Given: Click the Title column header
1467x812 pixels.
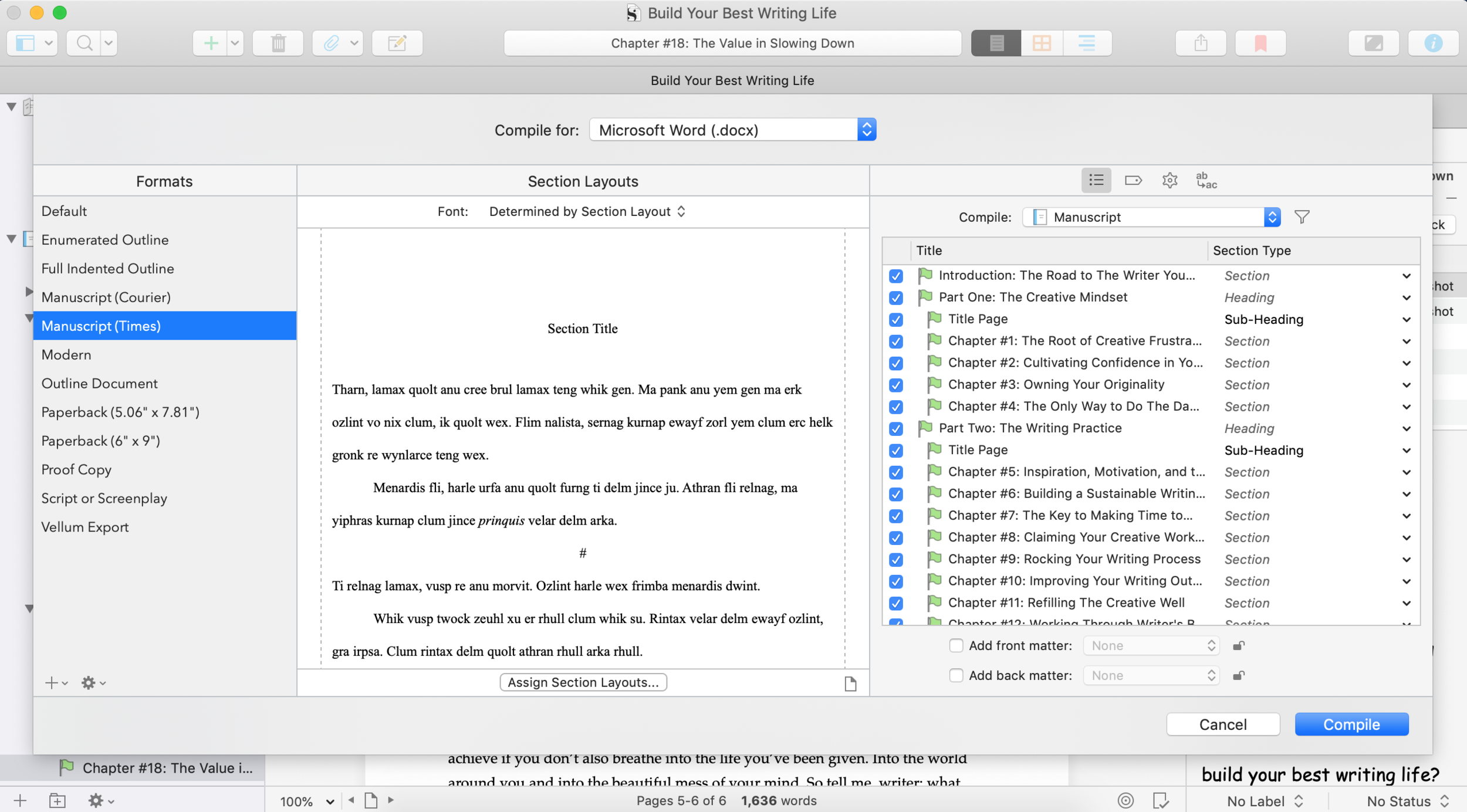Looking at the screenshot, I should tap(1058, 251).
